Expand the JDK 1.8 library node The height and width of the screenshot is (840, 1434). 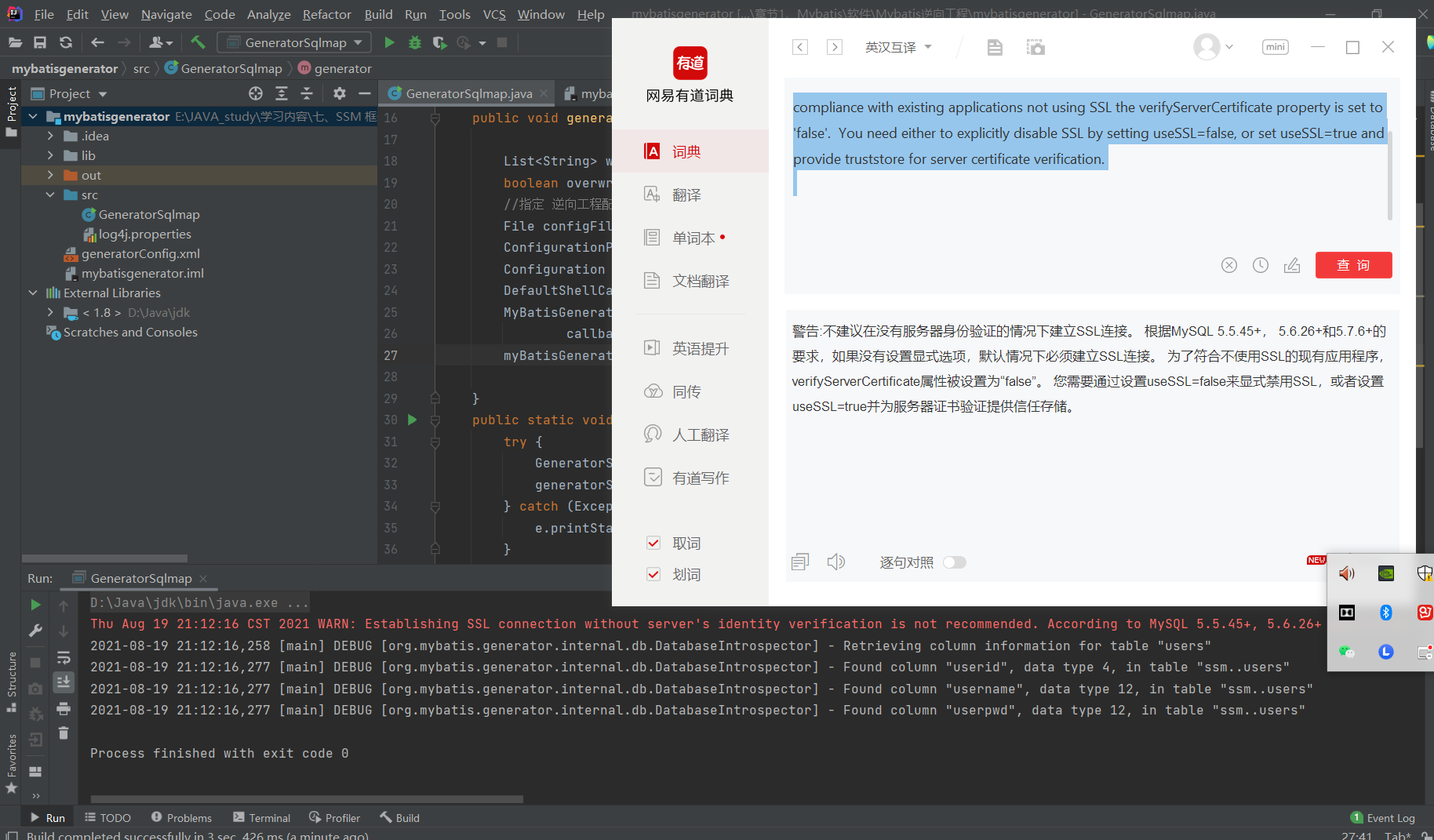(x=50, y=312)
